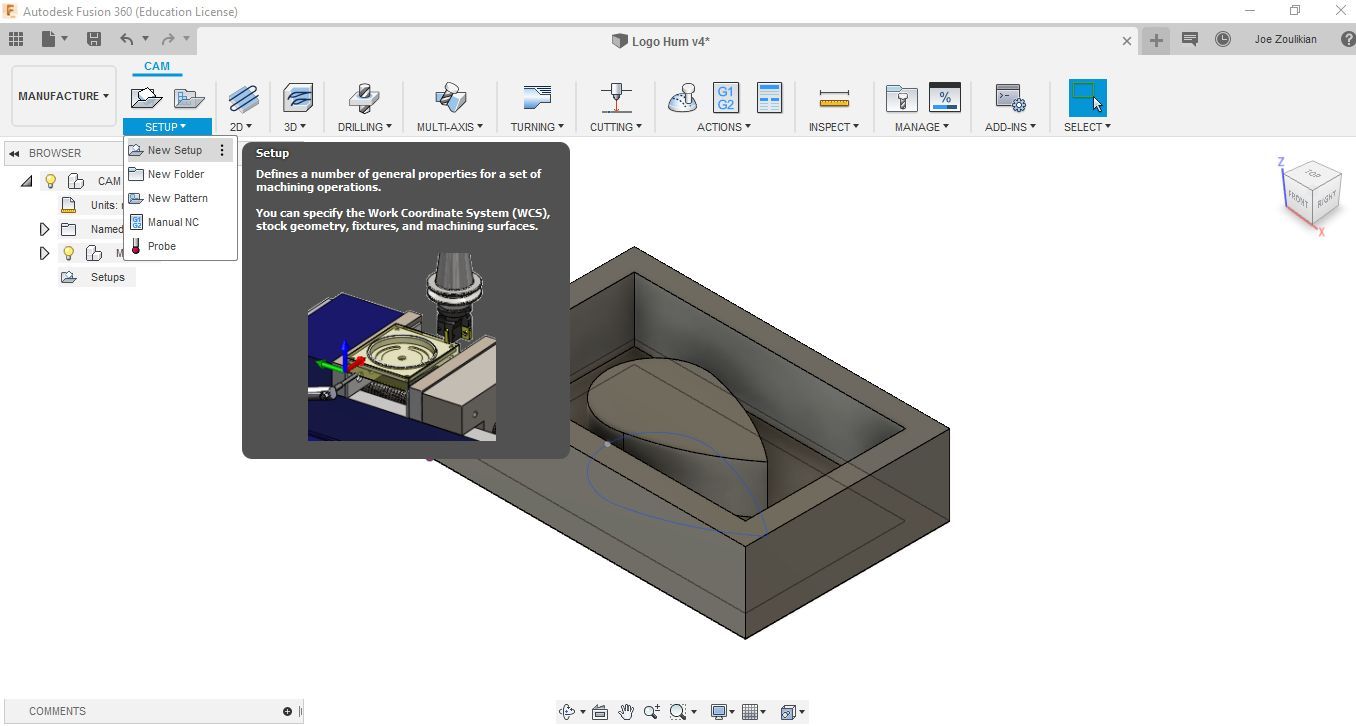Screen dimensions: 1356x726
Task: Click the 2D milling toolpath icon
Action: click(243, 98)
